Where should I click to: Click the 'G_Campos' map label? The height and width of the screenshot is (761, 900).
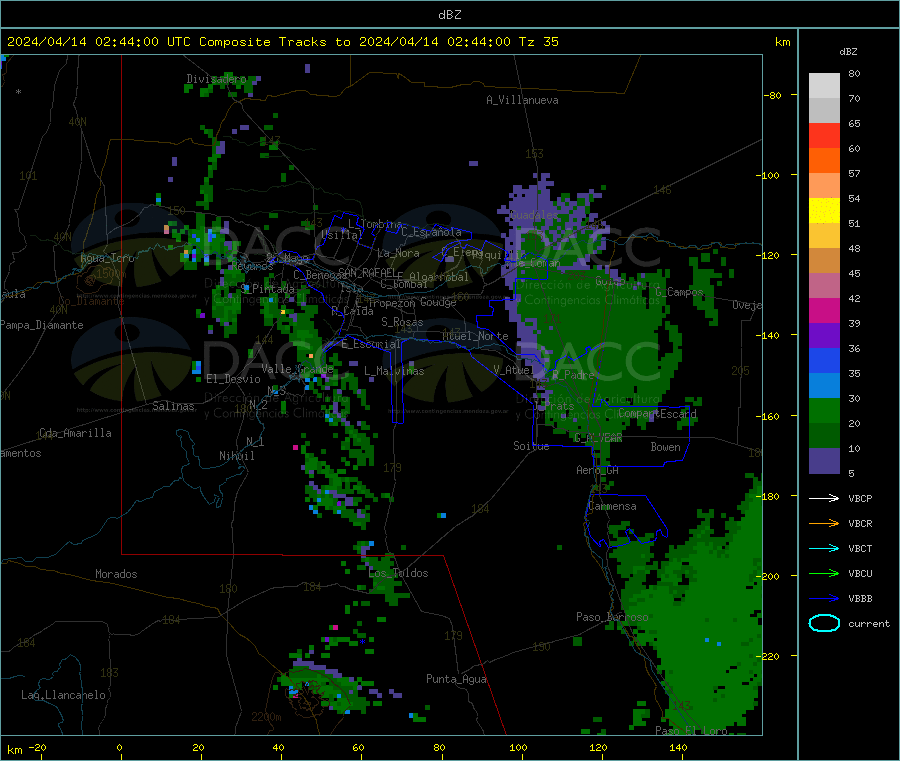[680, 292]
